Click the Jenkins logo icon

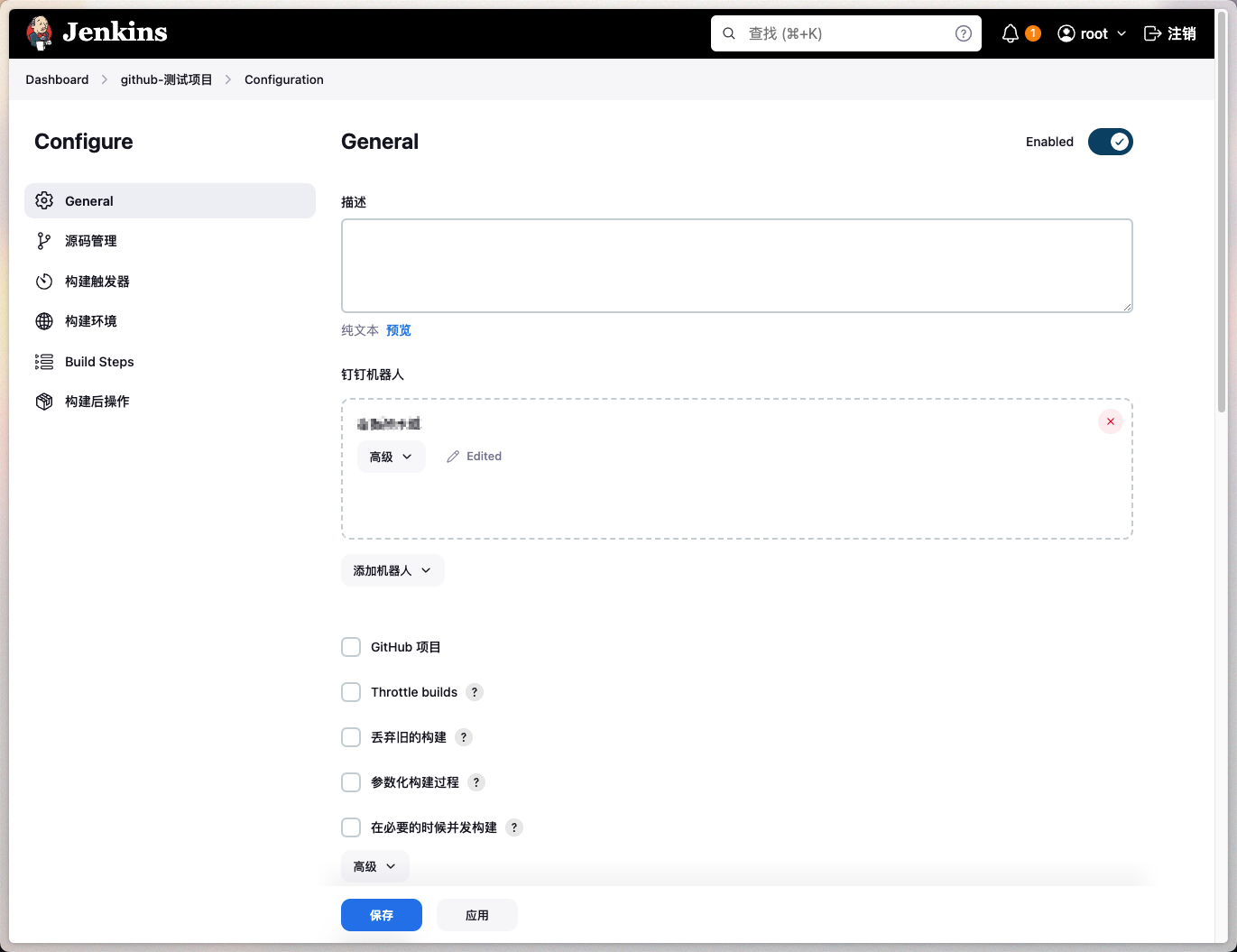pos(40,33)
